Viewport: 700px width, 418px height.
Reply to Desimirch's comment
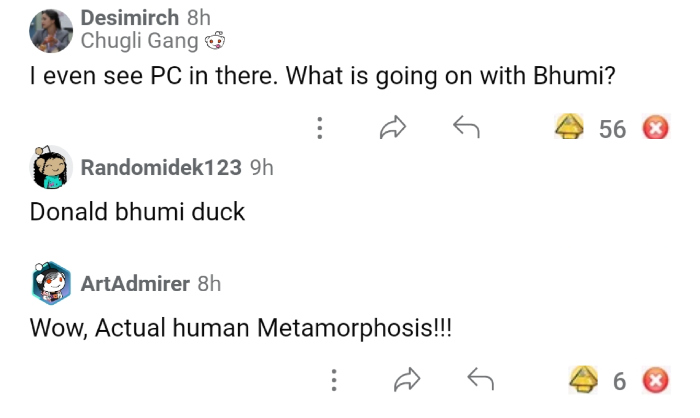point(466,128)
